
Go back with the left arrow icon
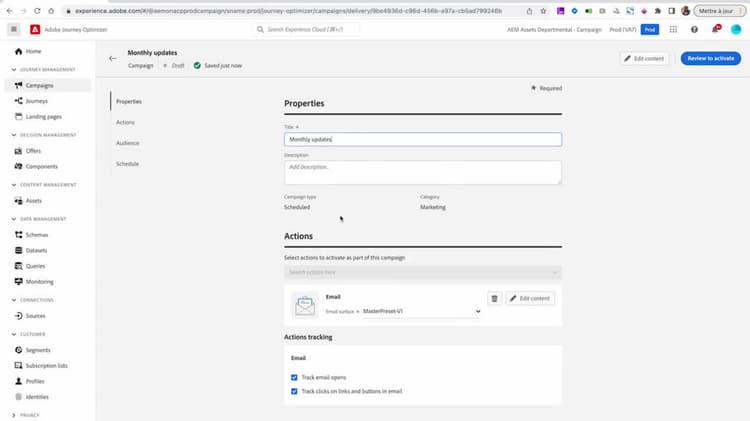pos(112,58)
